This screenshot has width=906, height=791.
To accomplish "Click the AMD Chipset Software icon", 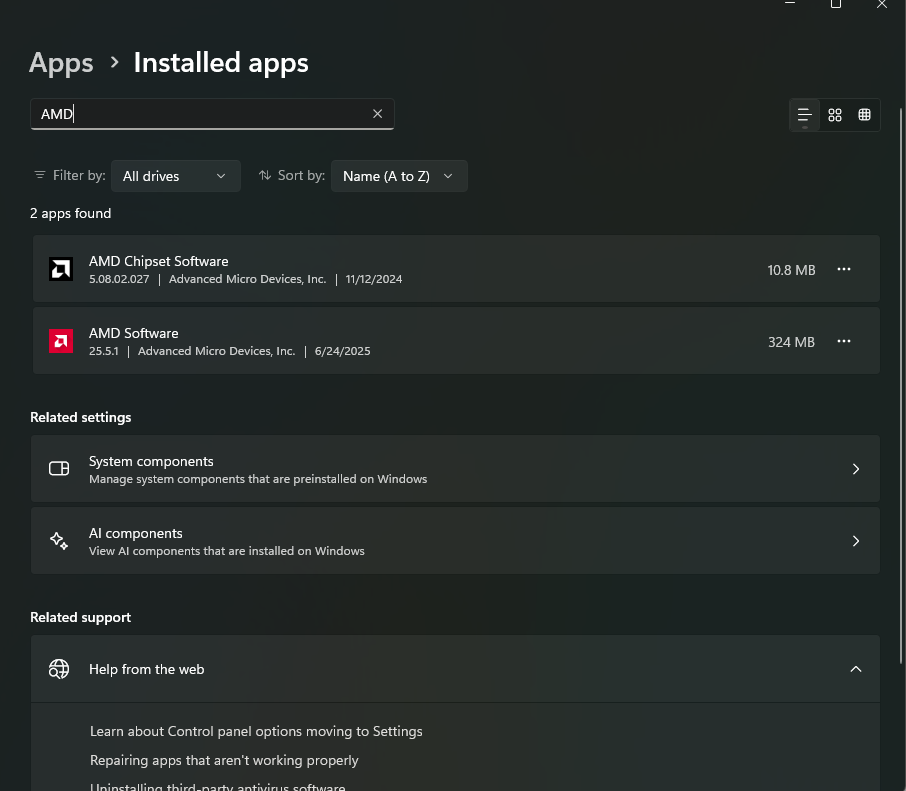I will coord(61,269).
